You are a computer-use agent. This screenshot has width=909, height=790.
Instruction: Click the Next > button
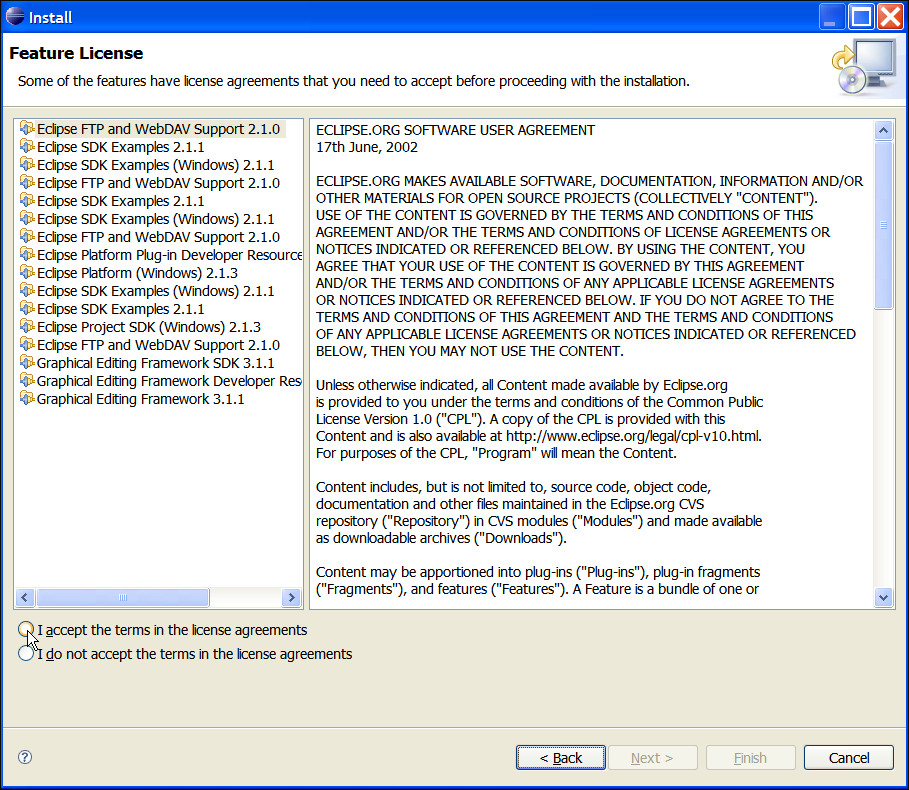pyautogui.click(x=652, y=758)
